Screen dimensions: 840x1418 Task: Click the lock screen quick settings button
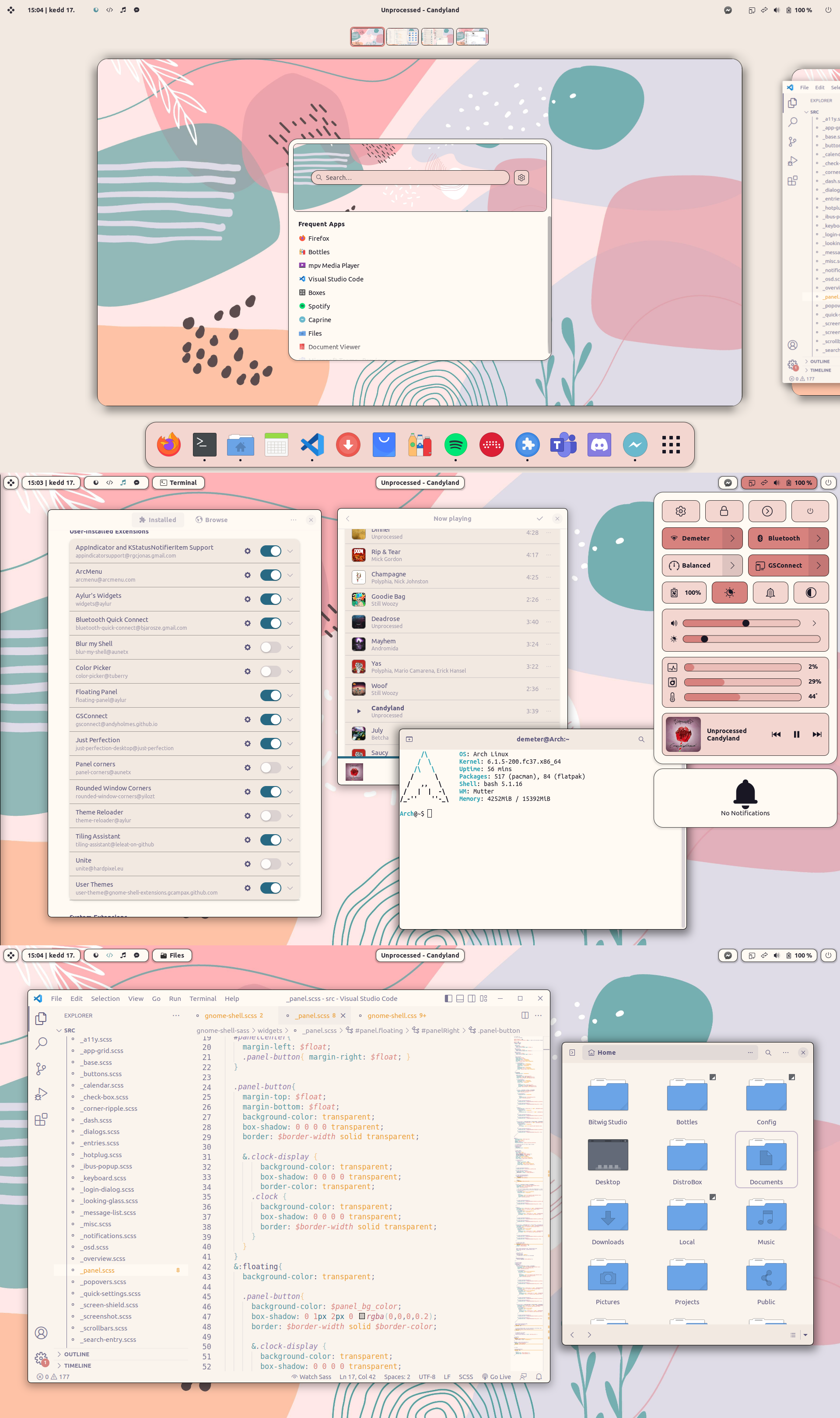click(x=723, y=511)
